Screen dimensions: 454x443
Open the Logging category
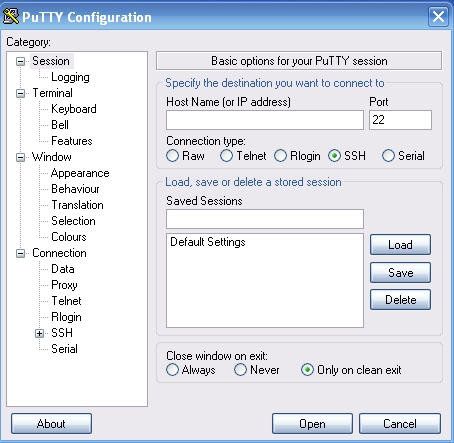tap(70, 77)
